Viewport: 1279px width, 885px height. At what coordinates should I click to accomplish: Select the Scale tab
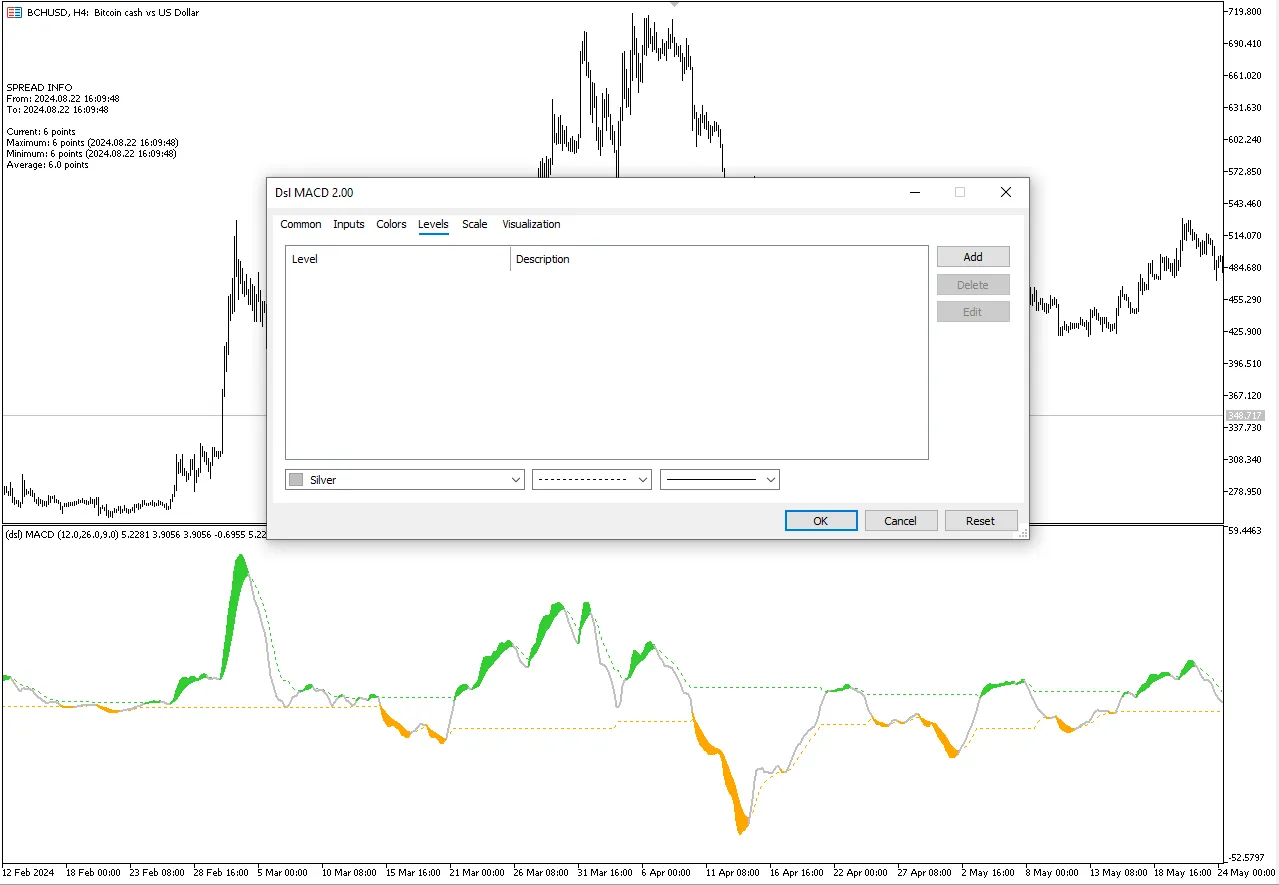pyautogui.click(x=474, y=224)
